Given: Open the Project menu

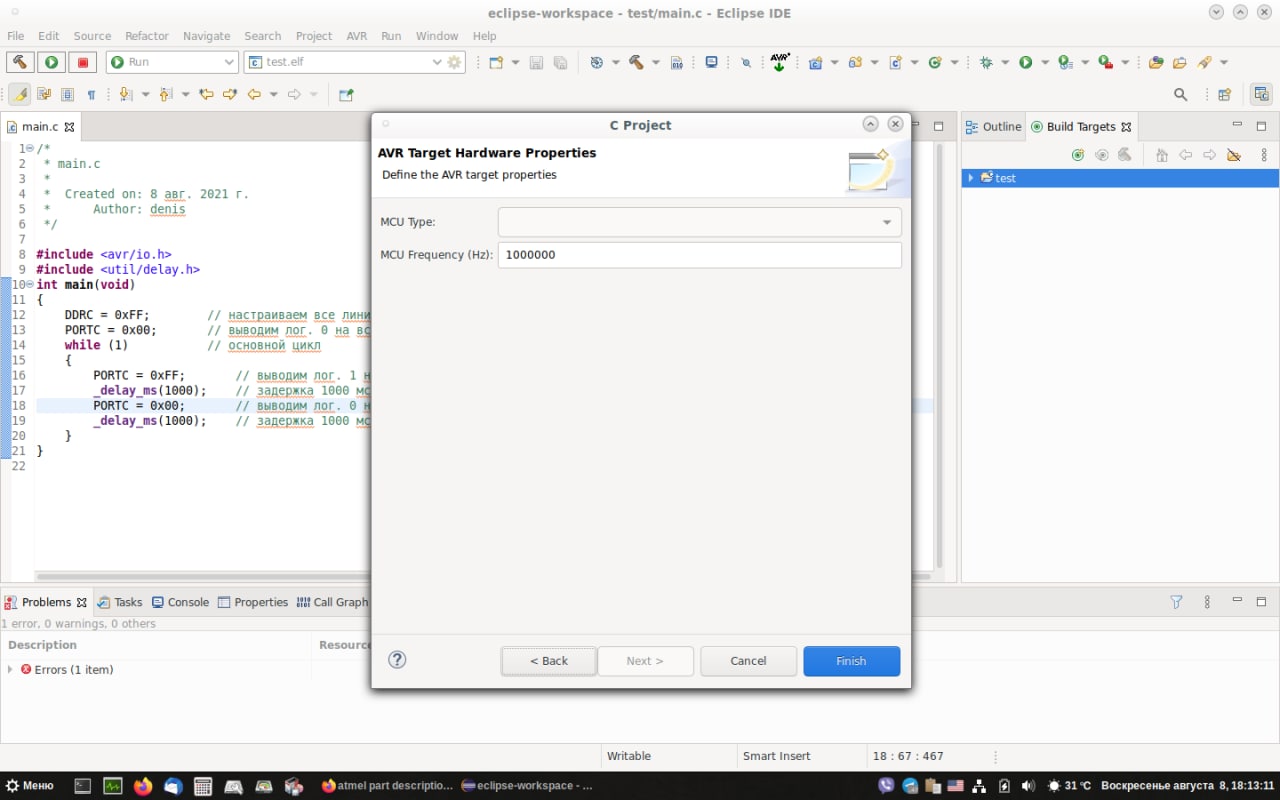Looking at the screenshot, I should 314,35.
